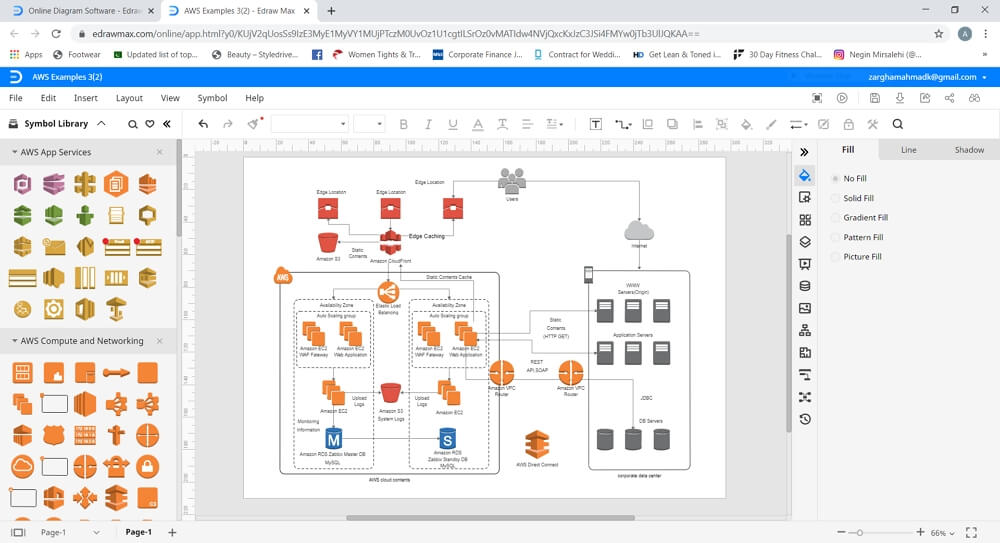The width and height of the screenshot is (1000, 543).
Task: Open the Database panel icon
Action: 805,286
